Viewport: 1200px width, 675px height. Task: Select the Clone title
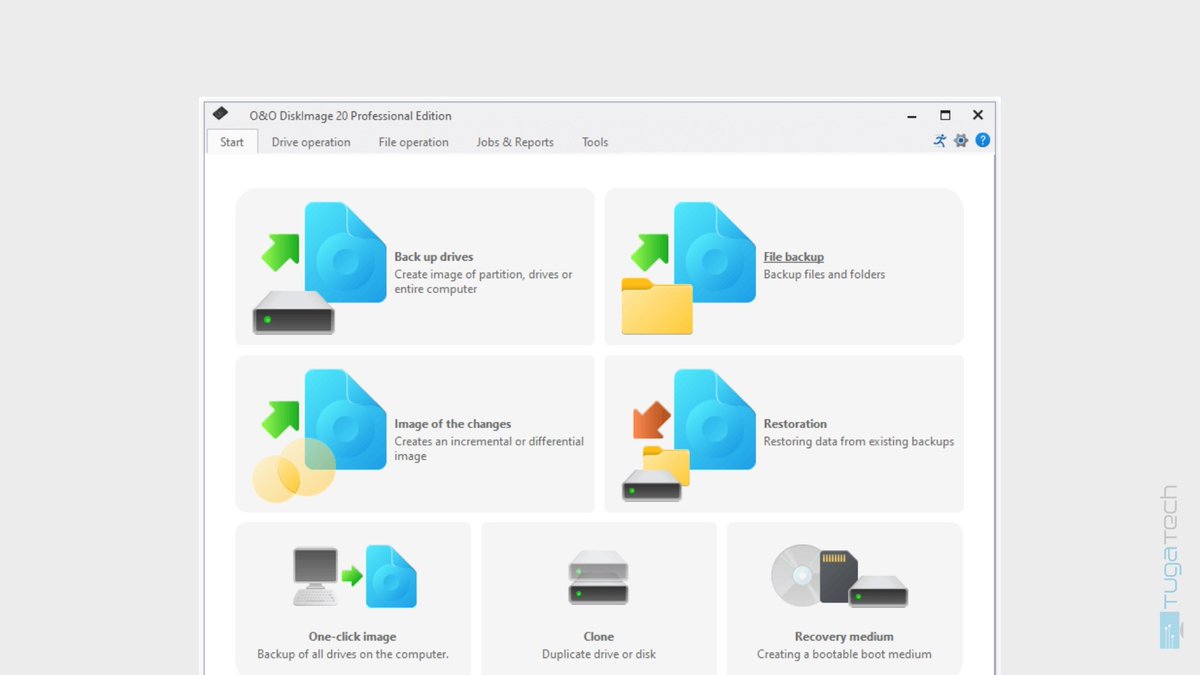[x=599, y=636]
